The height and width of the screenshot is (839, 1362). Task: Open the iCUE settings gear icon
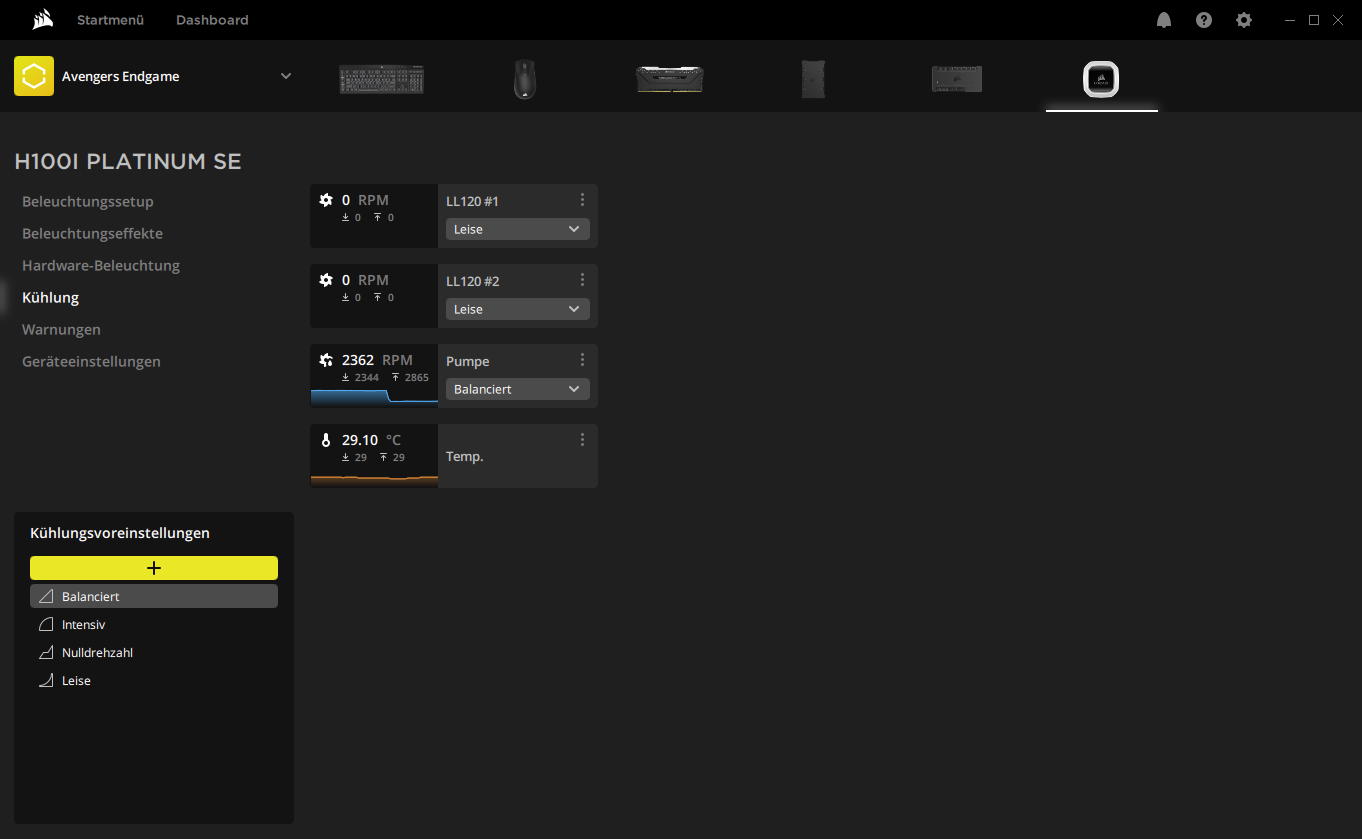click(x=1244, y=20)
